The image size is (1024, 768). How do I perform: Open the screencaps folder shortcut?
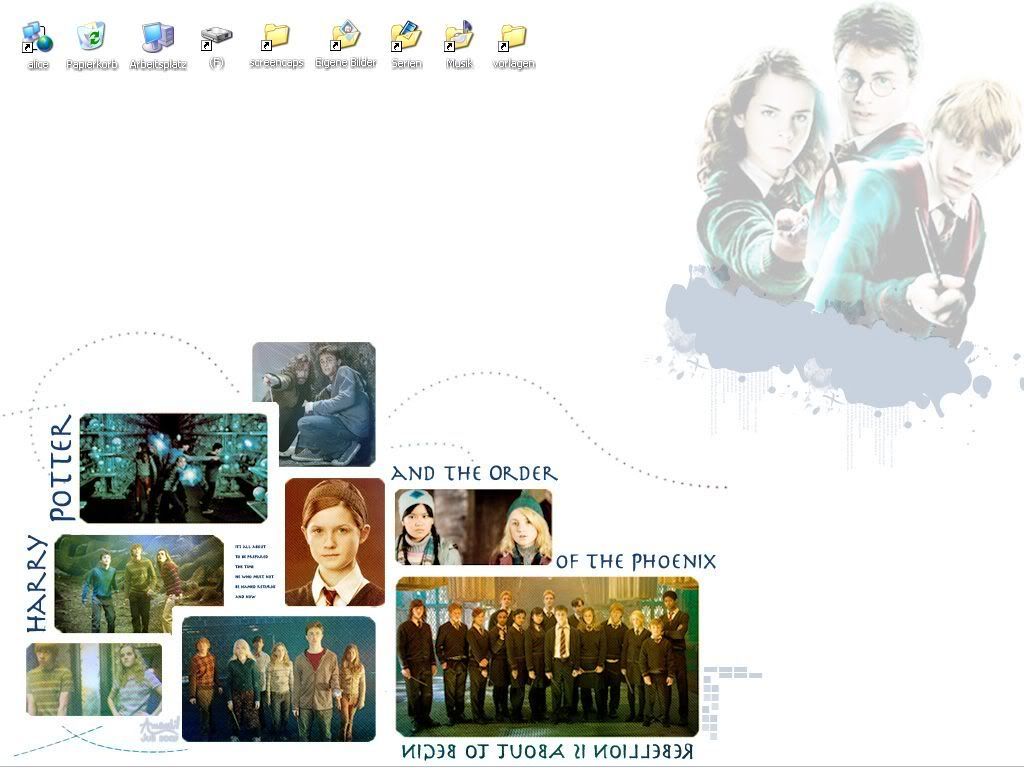point(276,37)
